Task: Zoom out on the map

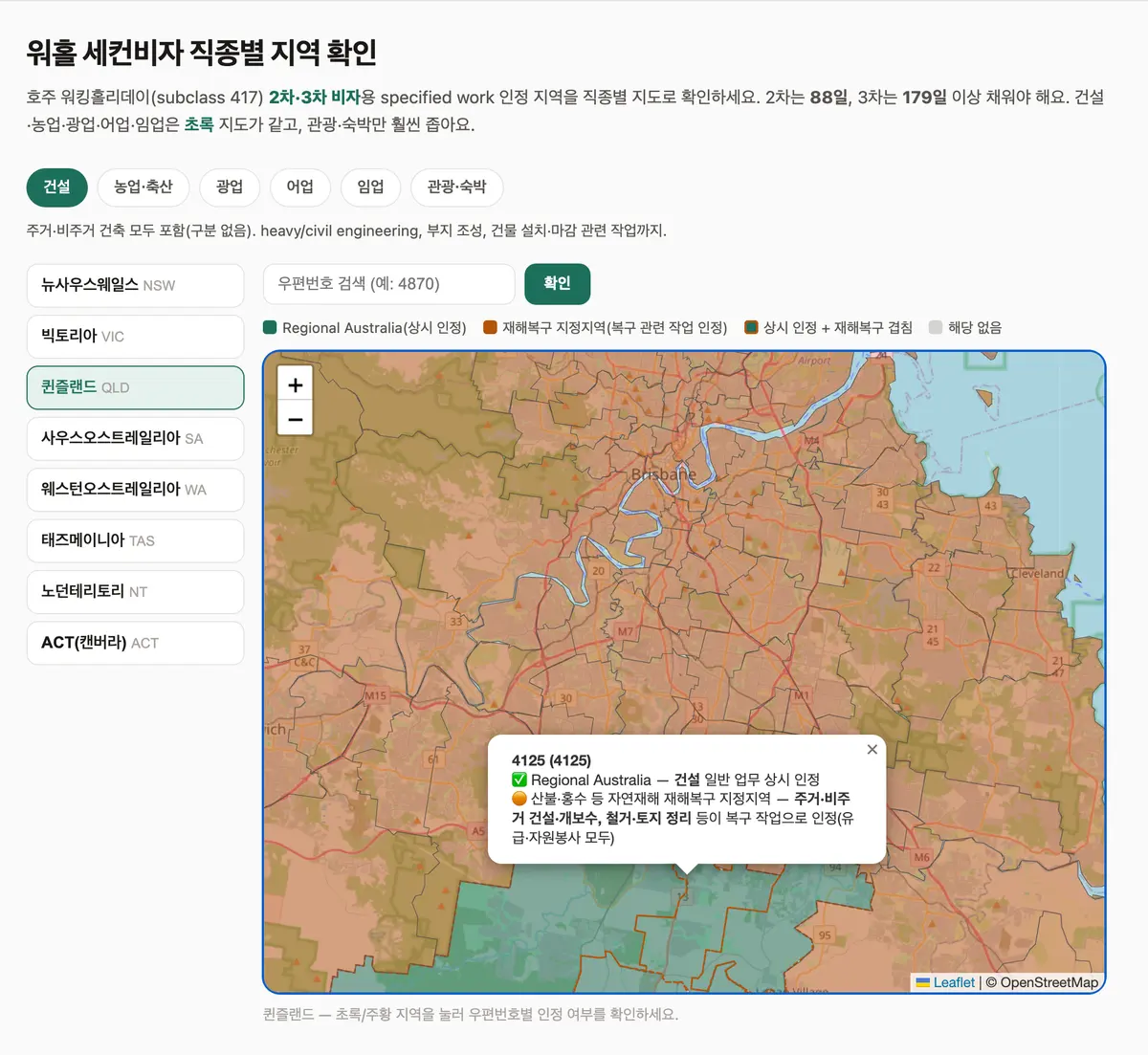Action: point(296,419)
